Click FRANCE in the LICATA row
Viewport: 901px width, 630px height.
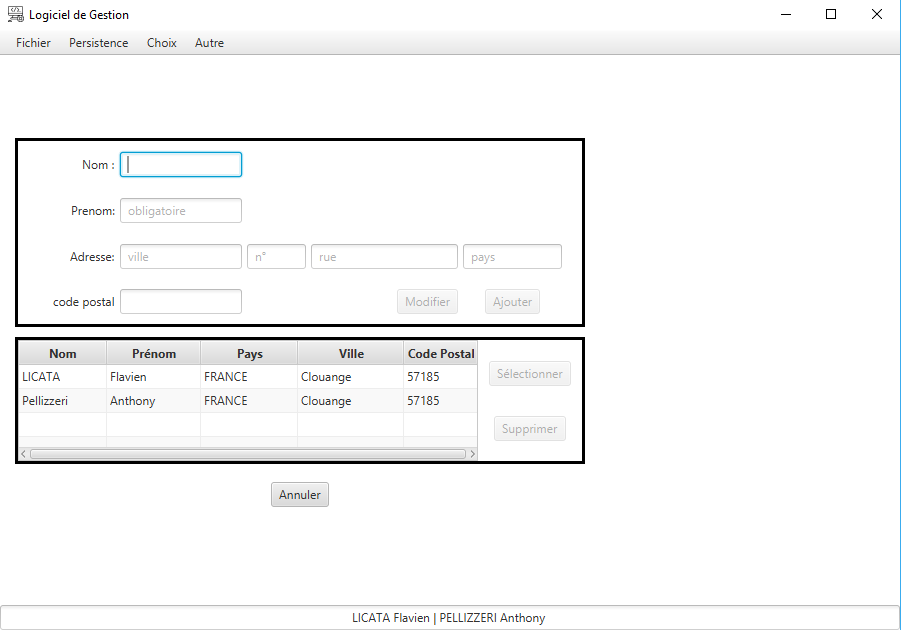click(249, 377)
